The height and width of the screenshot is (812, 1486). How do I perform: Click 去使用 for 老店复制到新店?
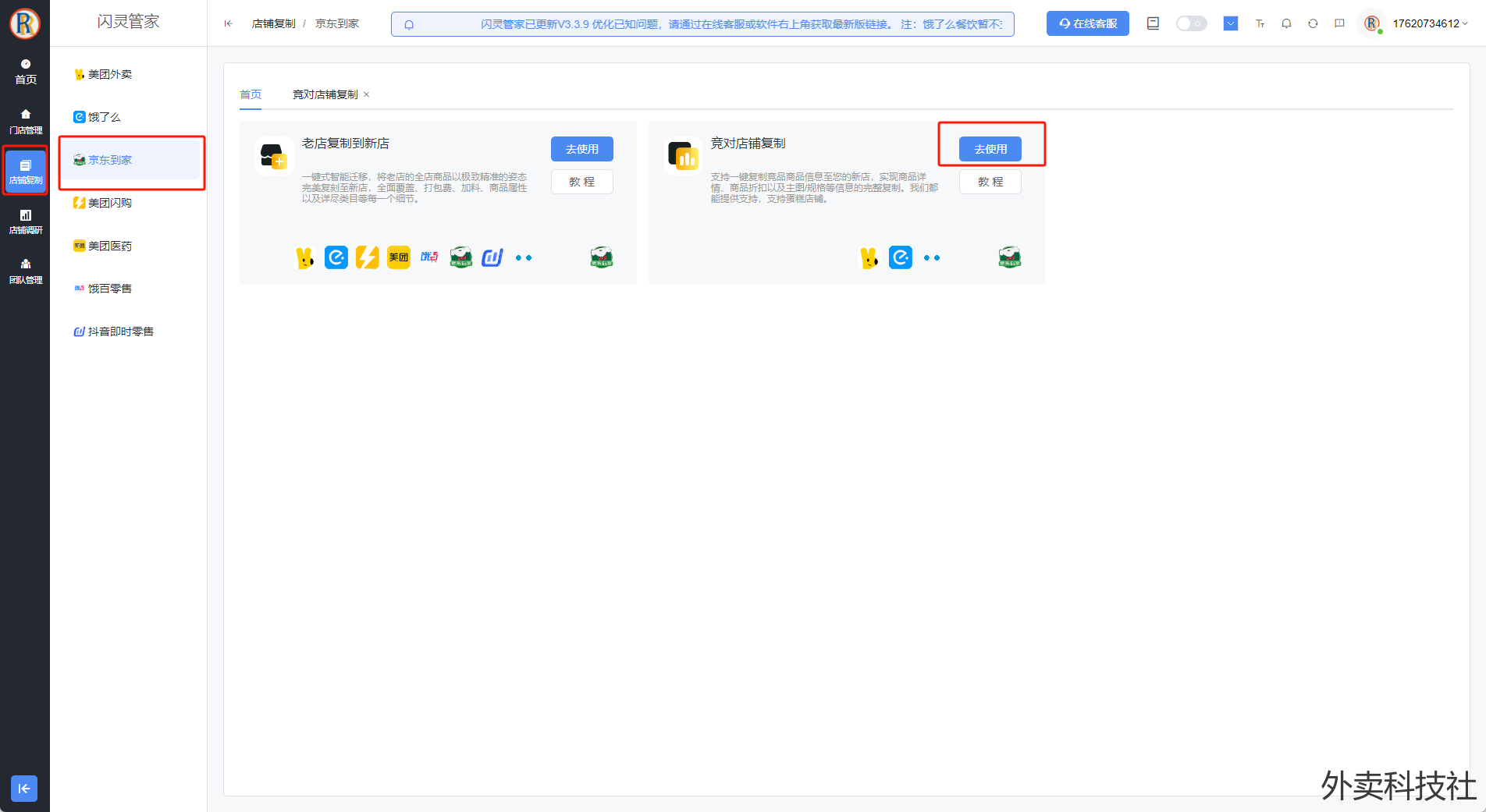(x=582, y=148)
